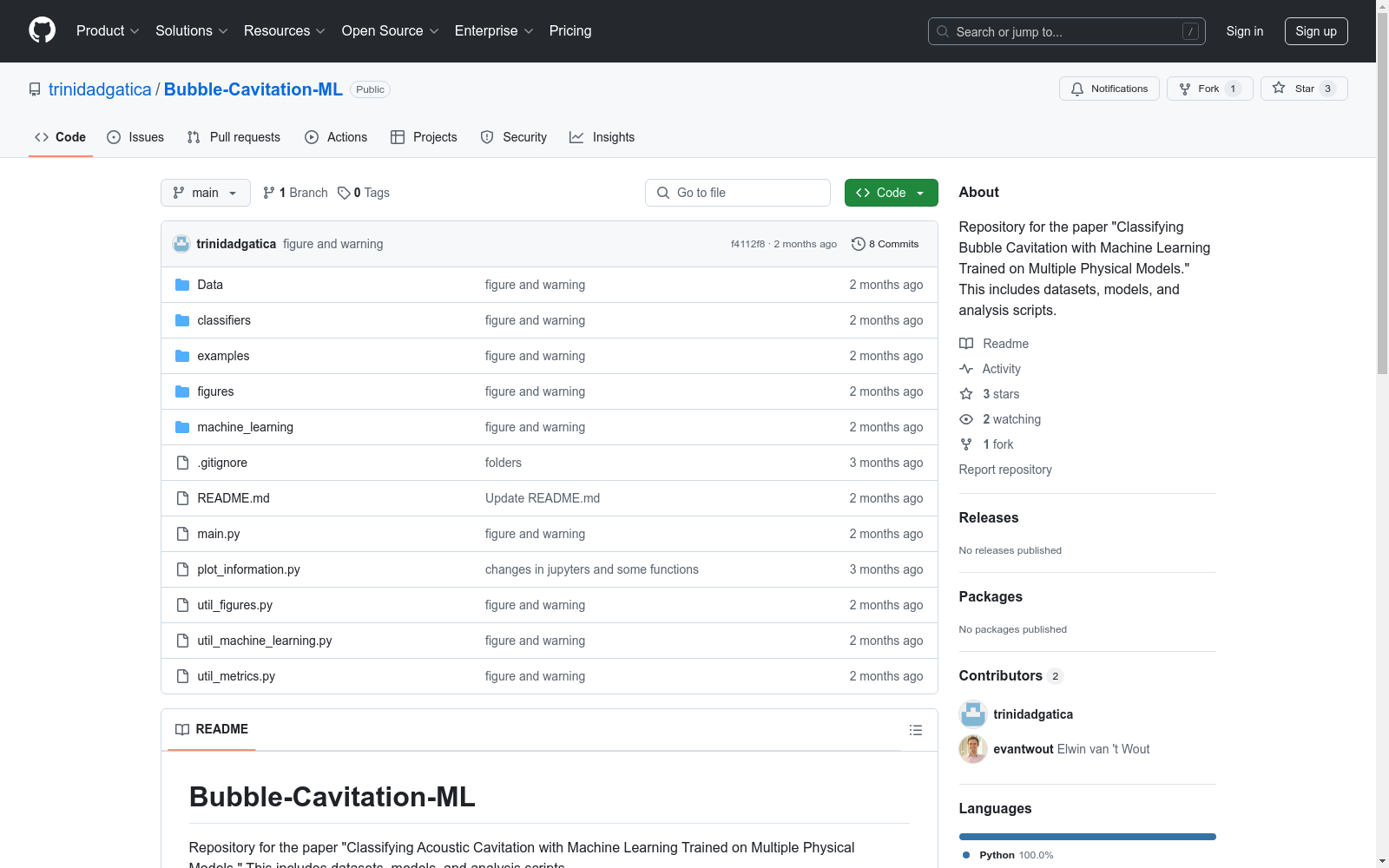
Task: Click the Python language bar
Action: tap(1088, 837)
